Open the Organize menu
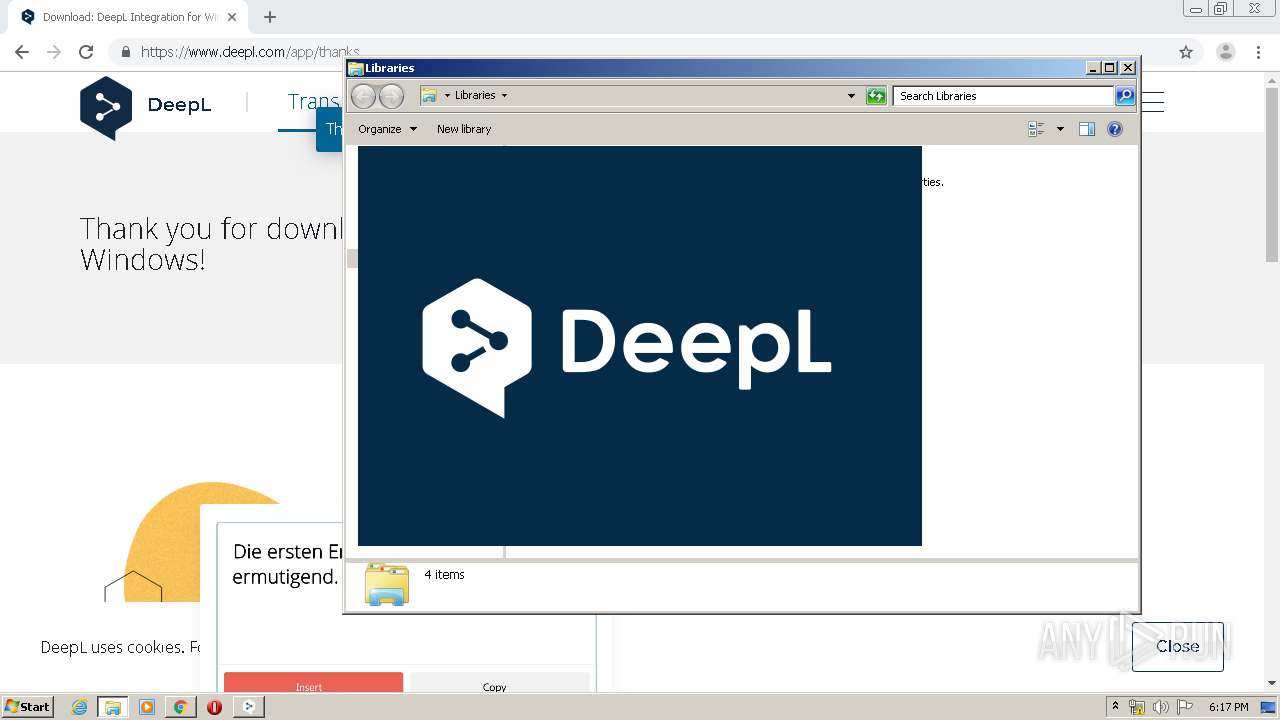 [387, 129]
